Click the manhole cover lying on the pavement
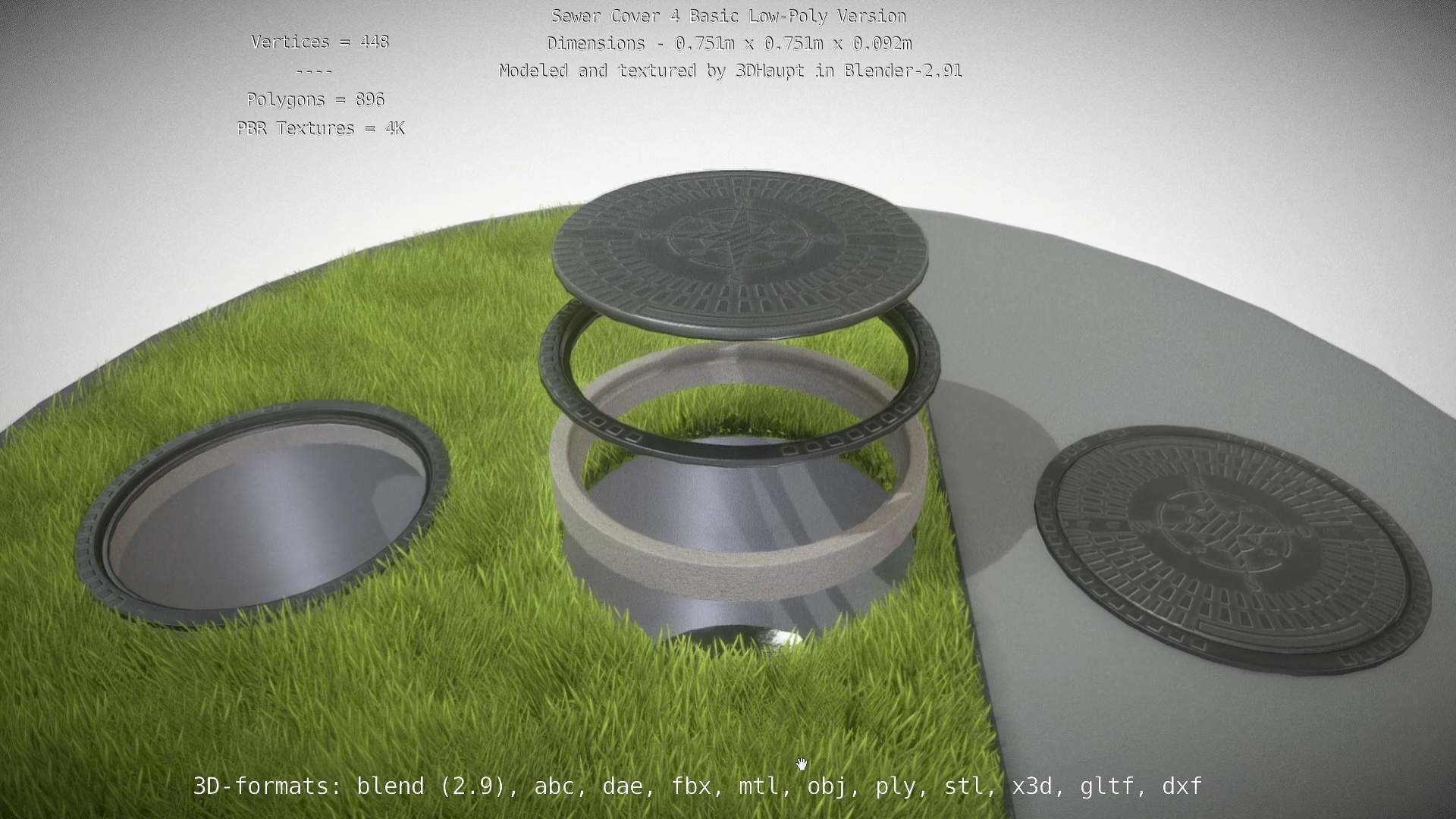 tap(1232, 549)
